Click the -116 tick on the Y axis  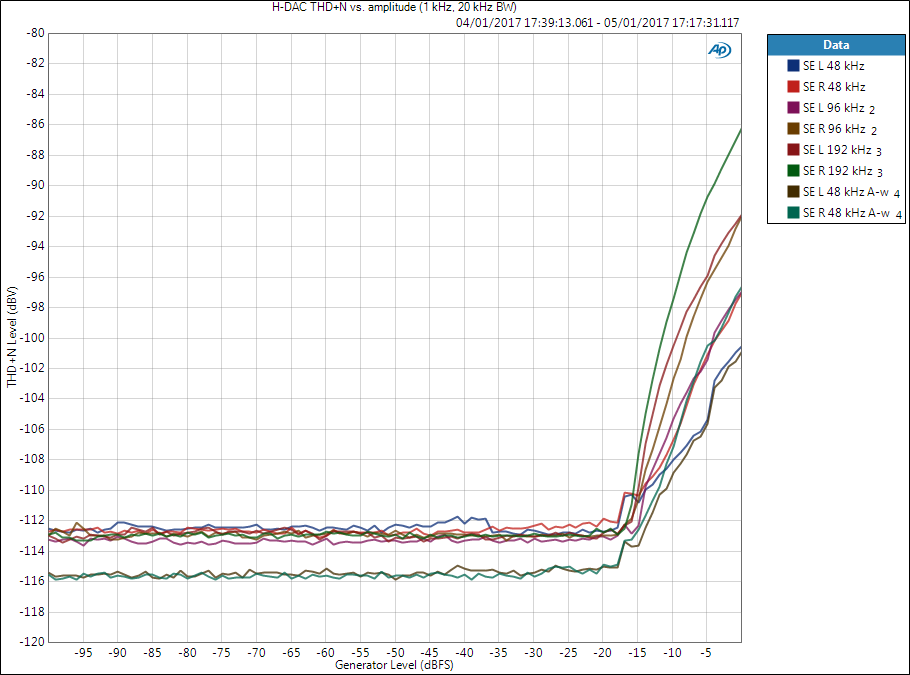(32, 580)
